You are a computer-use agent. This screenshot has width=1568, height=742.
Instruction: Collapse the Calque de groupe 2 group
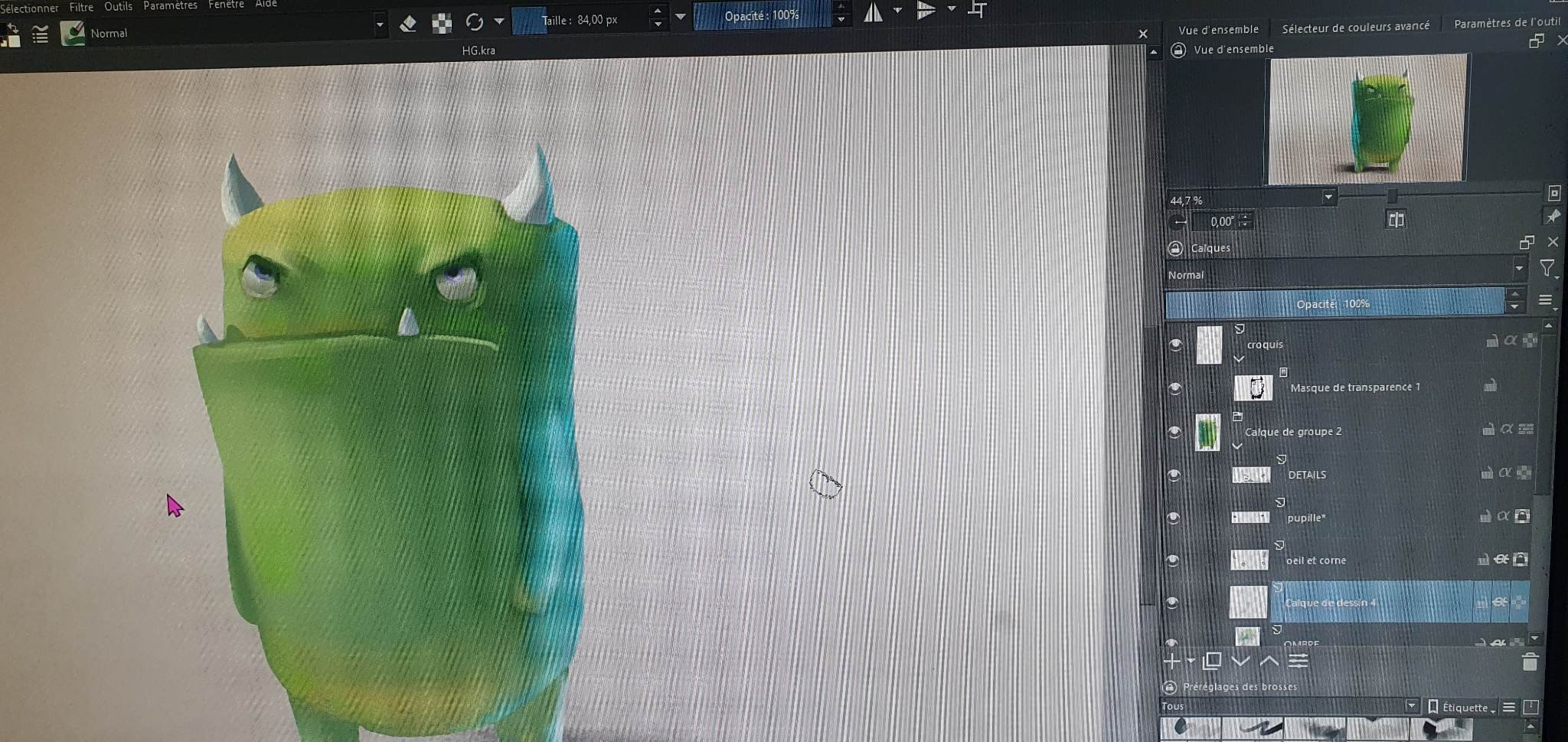(x=1237, y=446)
